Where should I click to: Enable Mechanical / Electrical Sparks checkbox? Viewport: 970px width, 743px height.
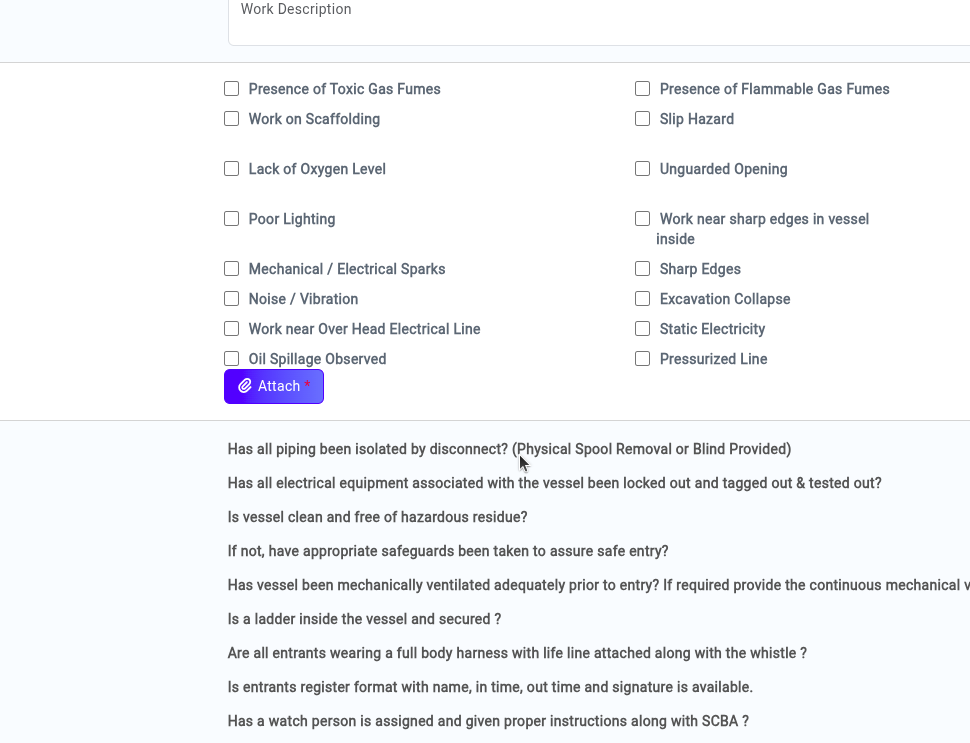[x=232, y=269]
